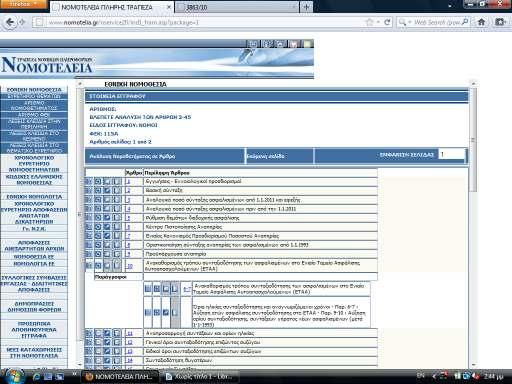Toggle the unchecked box icon in article 9 row

point(107,254)
